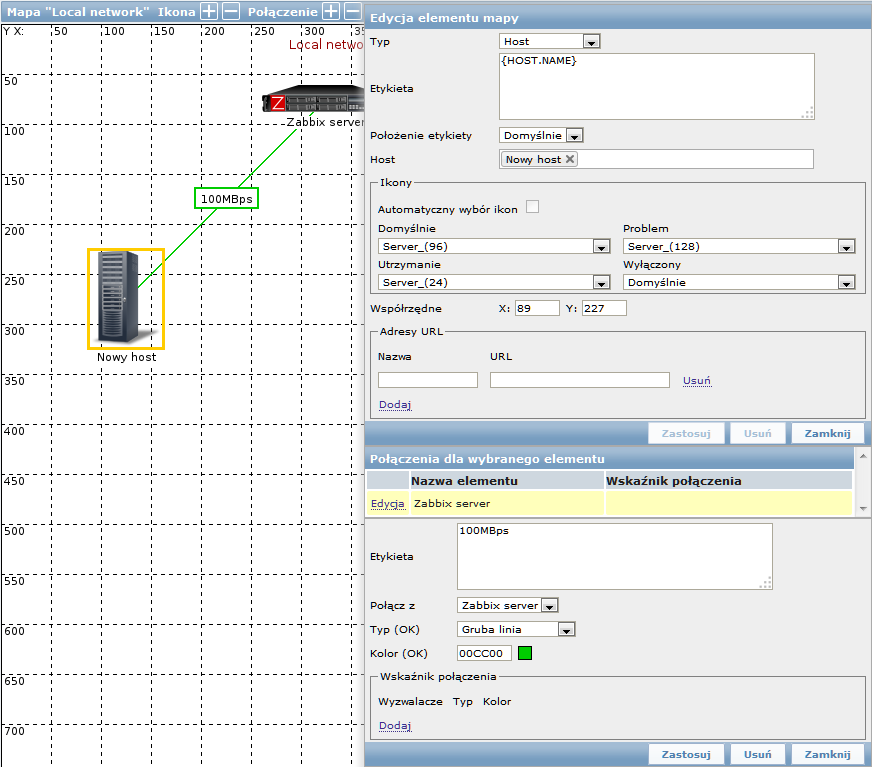This screenshot has width=872, height=767.
Task: Select Zabbix server row in connections table
Action: pyautogui.click(x=610, y=503)
